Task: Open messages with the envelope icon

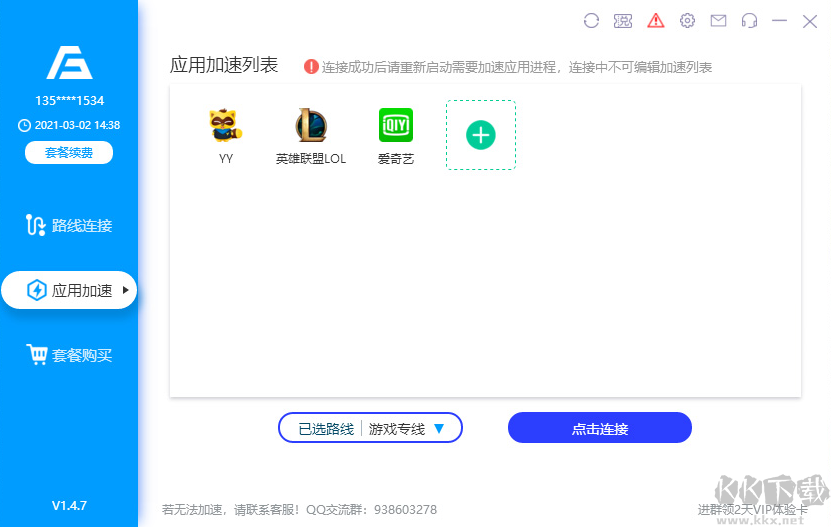Action: click(x=718, y=20)
